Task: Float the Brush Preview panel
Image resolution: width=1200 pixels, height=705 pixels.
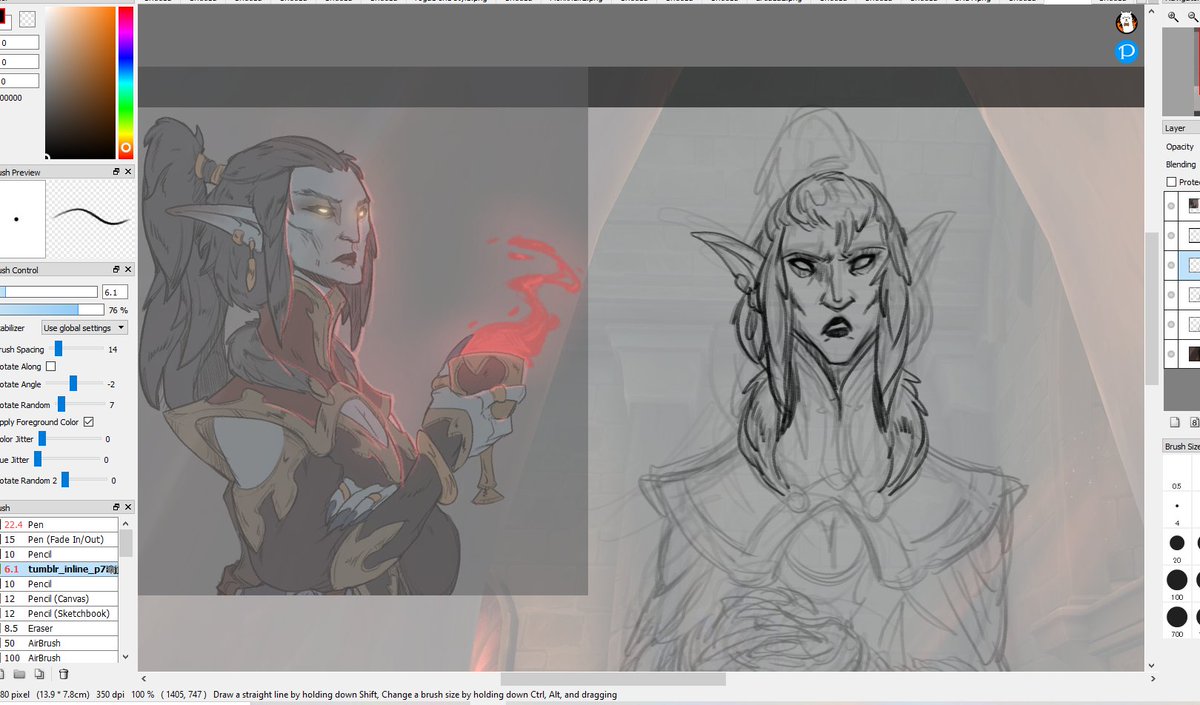Action: 116,172
